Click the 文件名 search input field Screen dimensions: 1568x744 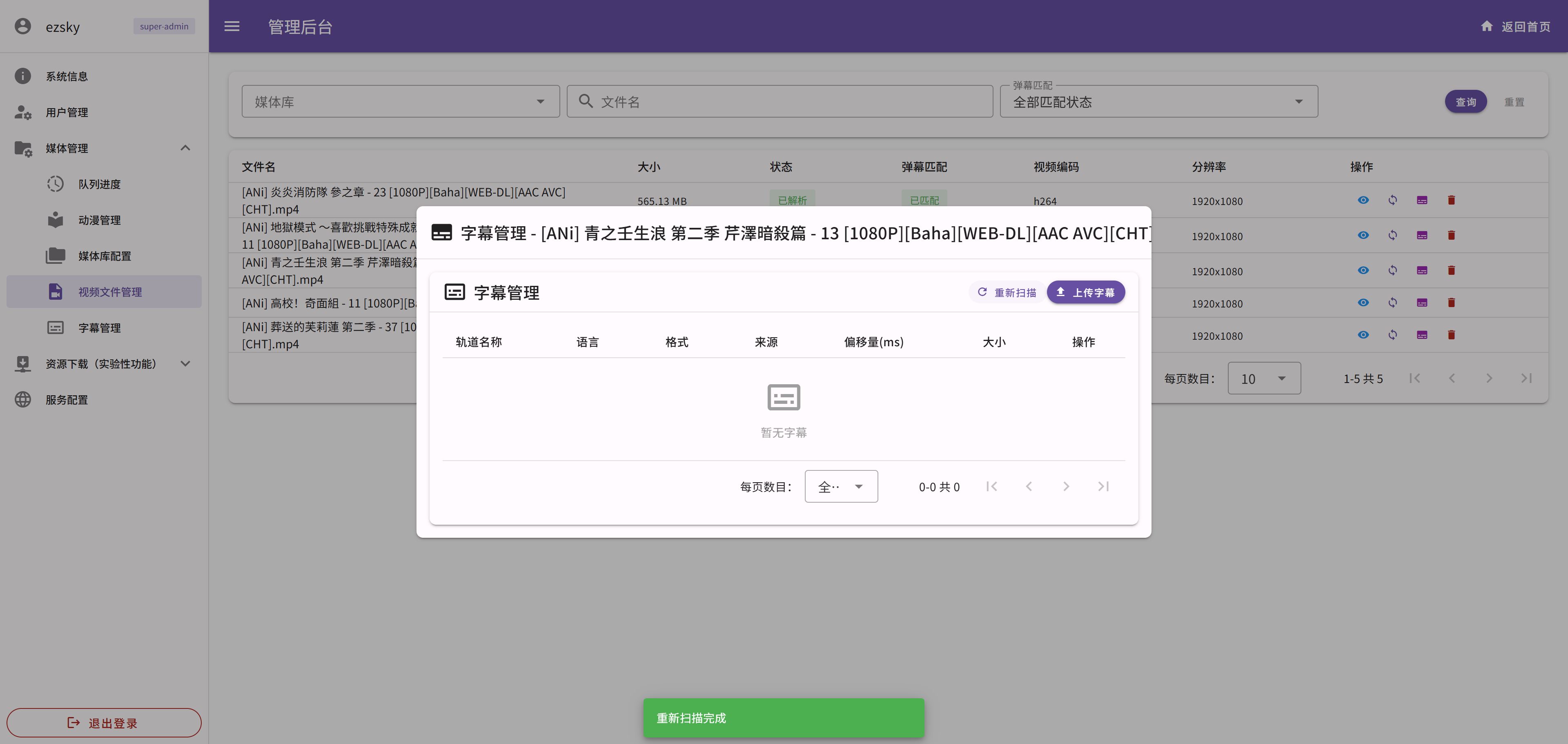(x=779, y=101)
